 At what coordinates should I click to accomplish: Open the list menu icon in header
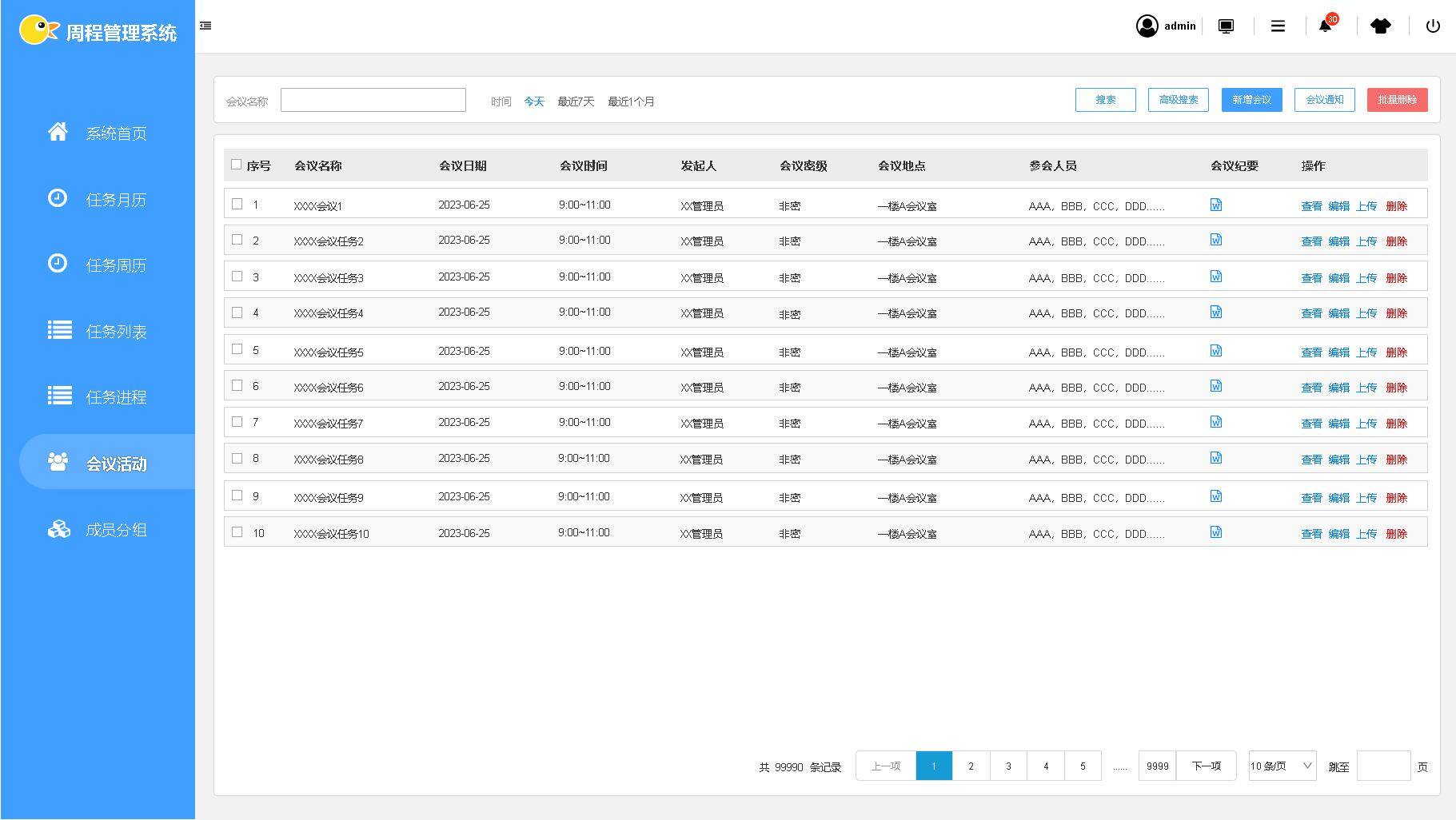tap(1278, 26)
